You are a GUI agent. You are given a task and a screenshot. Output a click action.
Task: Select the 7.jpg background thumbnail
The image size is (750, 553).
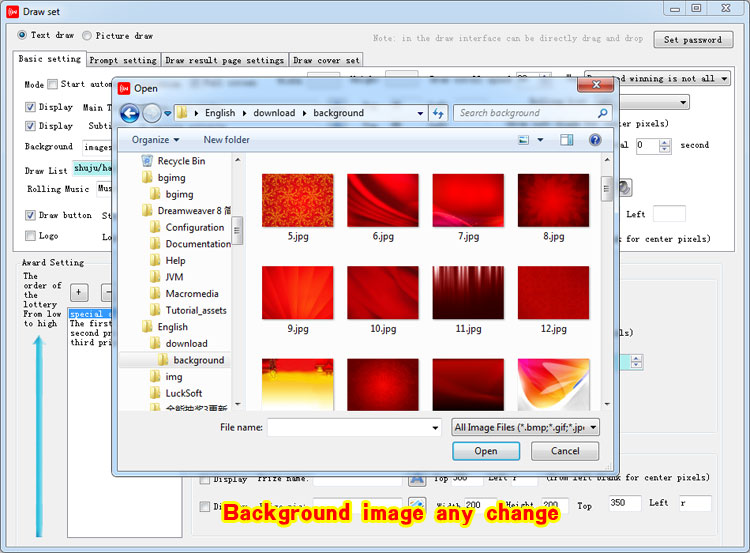[468, 200]
